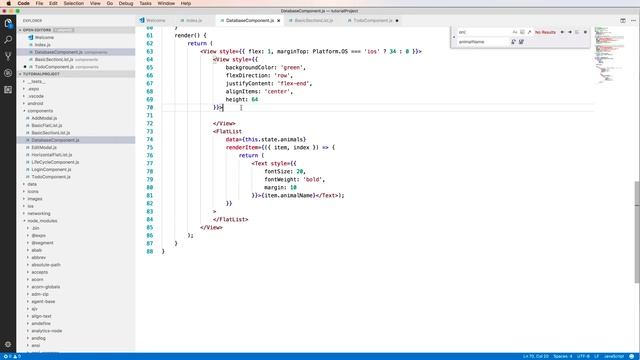Click in the find input field

click(484, 32)
